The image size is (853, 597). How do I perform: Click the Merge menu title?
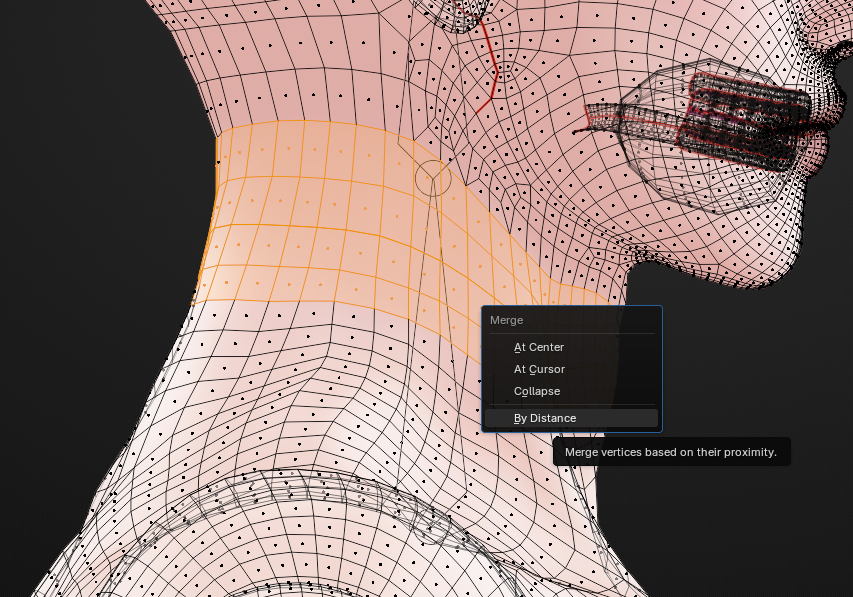506,320
